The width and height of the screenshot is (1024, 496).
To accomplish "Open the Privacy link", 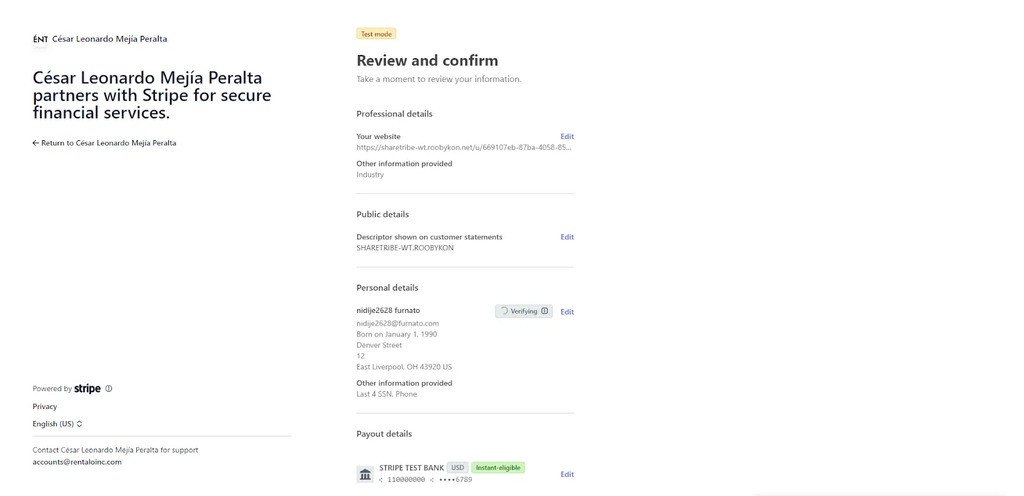I will pyautogui.click(x=45, y=407).
